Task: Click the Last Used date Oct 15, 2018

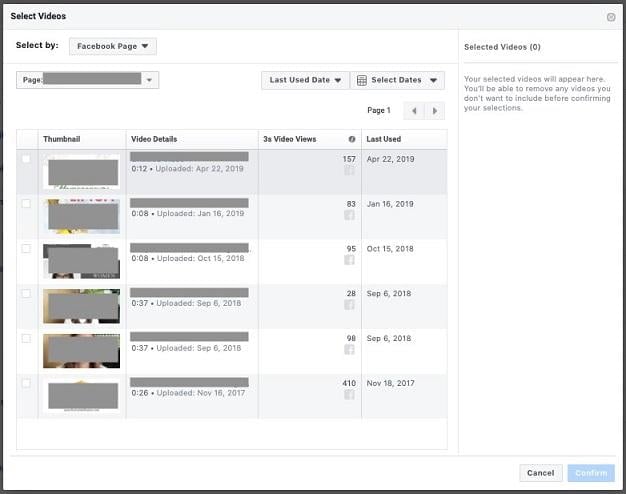Action: click(x=390, y=248)
